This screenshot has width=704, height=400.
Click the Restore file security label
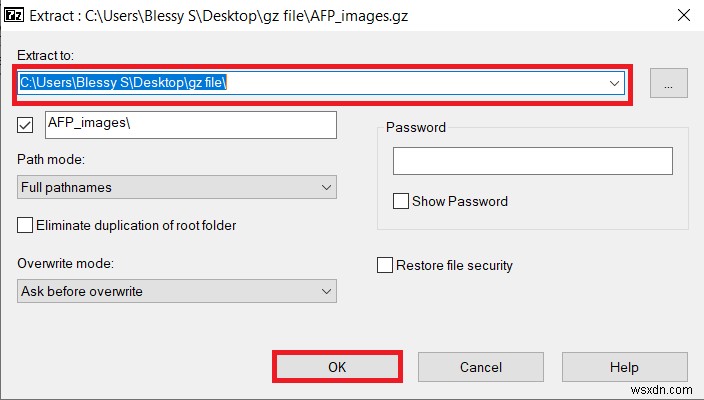pos(454,265)
